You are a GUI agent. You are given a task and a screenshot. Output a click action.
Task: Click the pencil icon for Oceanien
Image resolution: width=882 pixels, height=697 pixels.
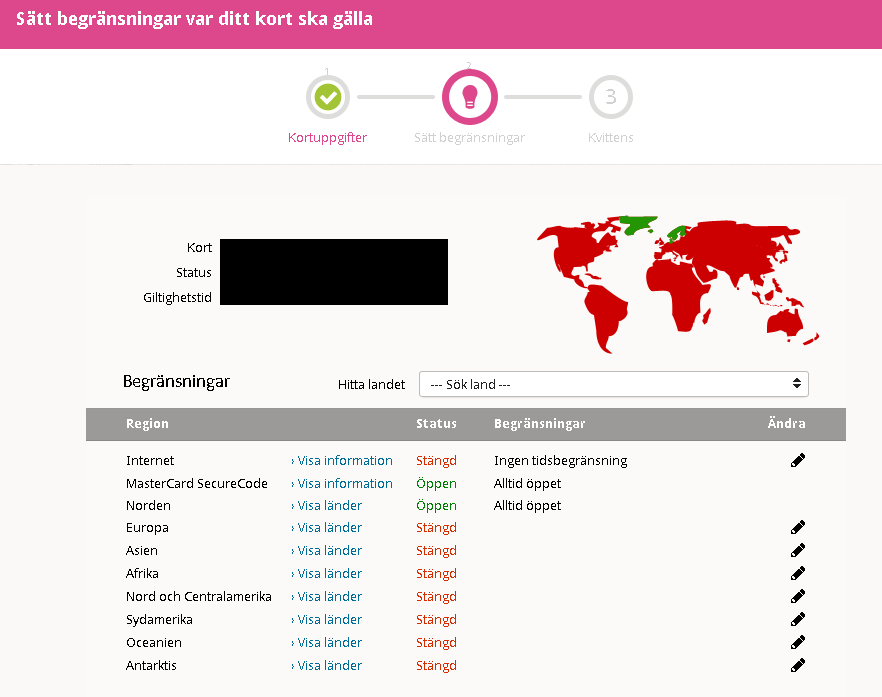click(797, 642)
